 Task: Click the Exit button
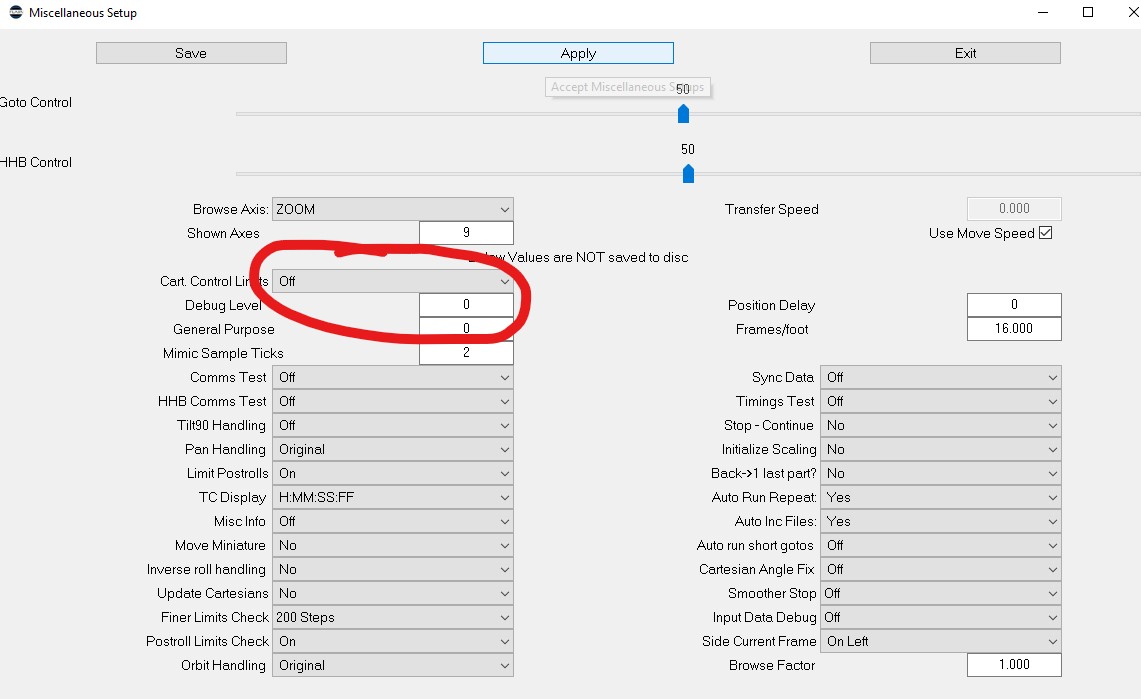click(x=965, y=53)
